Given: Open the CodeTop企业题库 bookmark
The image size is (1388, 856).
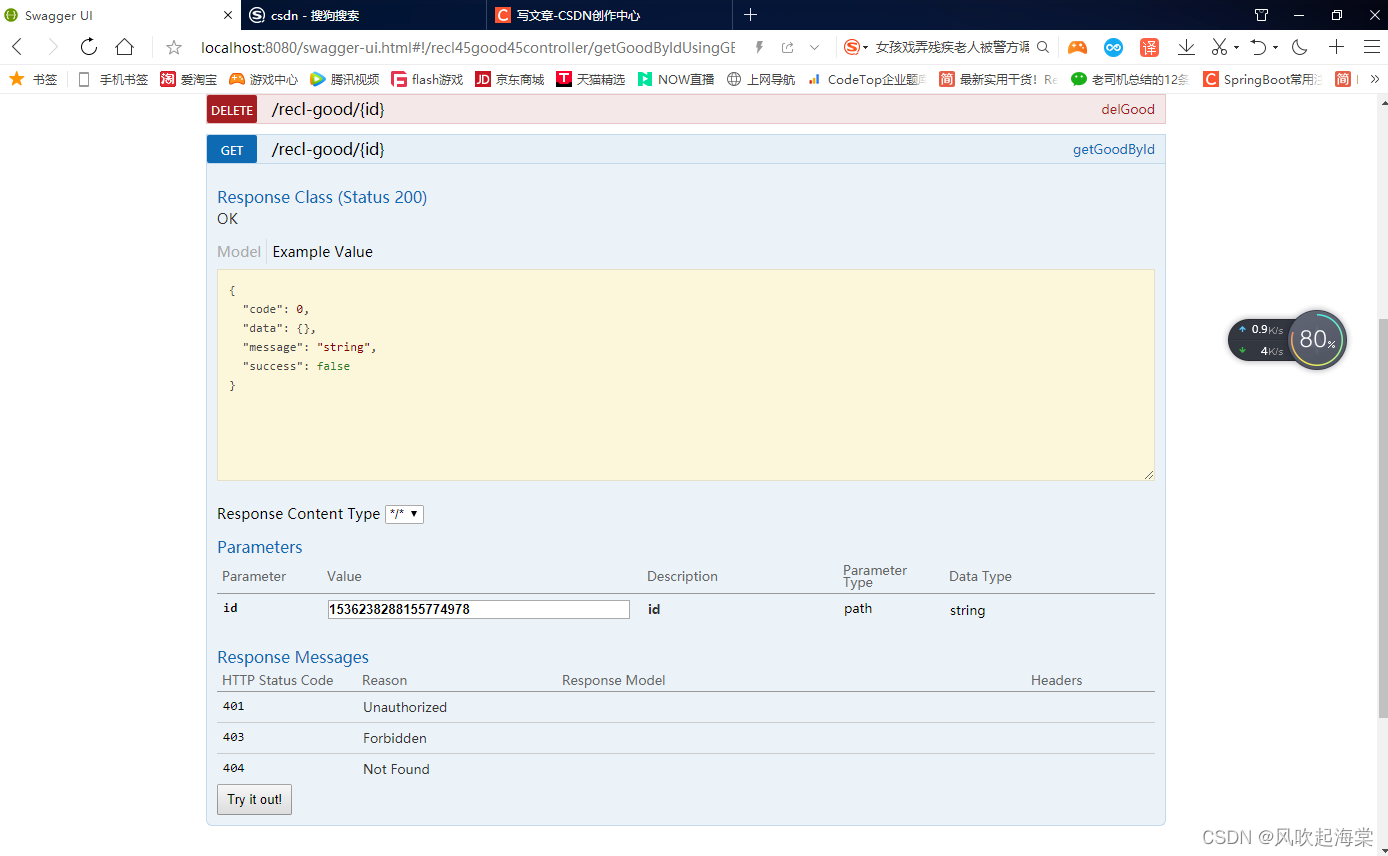Looking at the screenshot, I should [867, 79].
